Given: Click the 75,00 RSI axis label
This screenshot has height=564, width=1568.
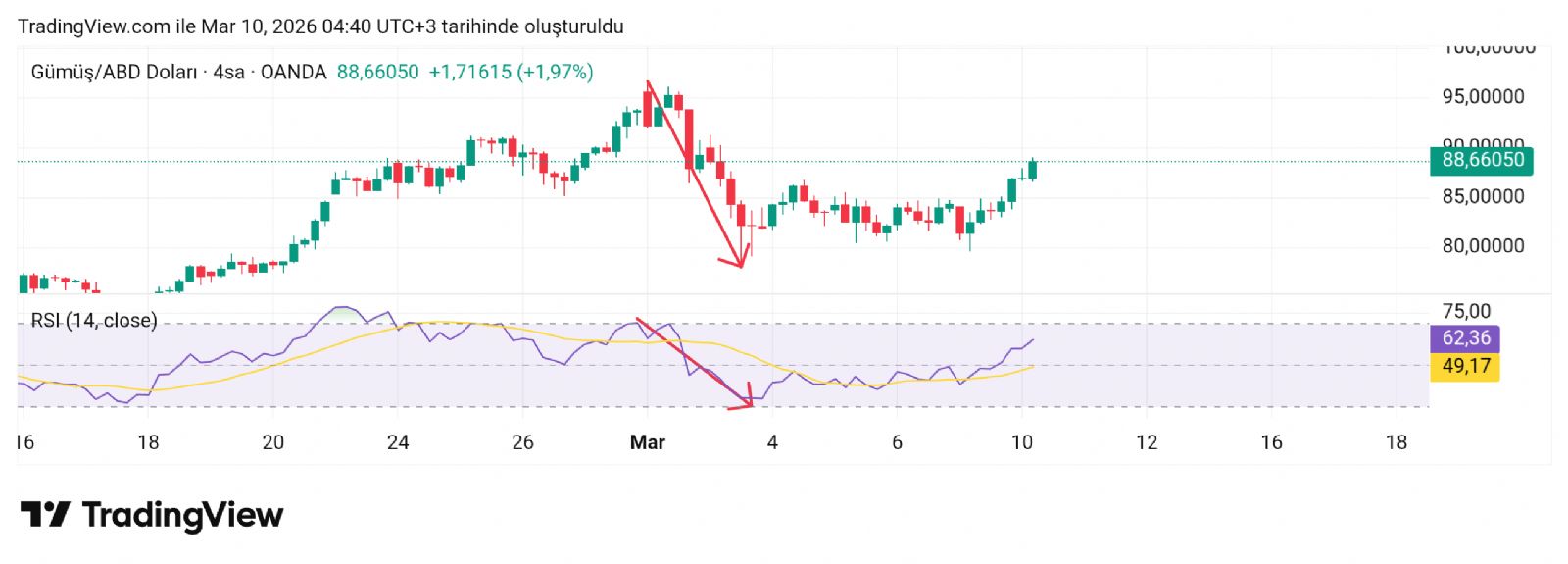Looking at the screenshot, I should [1466, 311].
